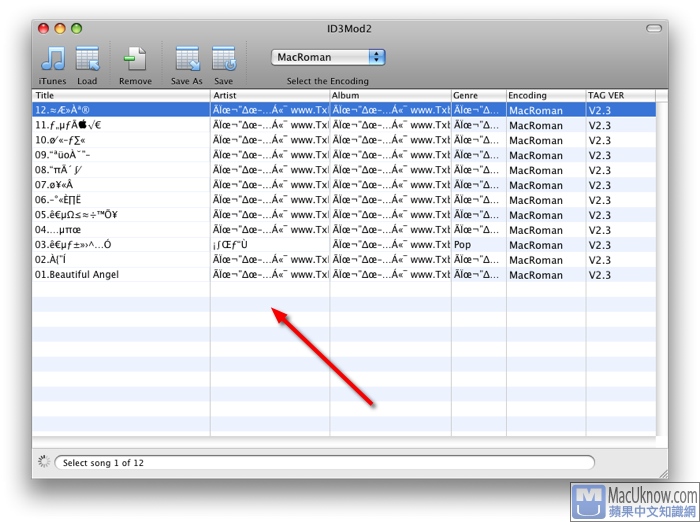
Task: Select the song row starting with 06.
Action: coord(344,200)
